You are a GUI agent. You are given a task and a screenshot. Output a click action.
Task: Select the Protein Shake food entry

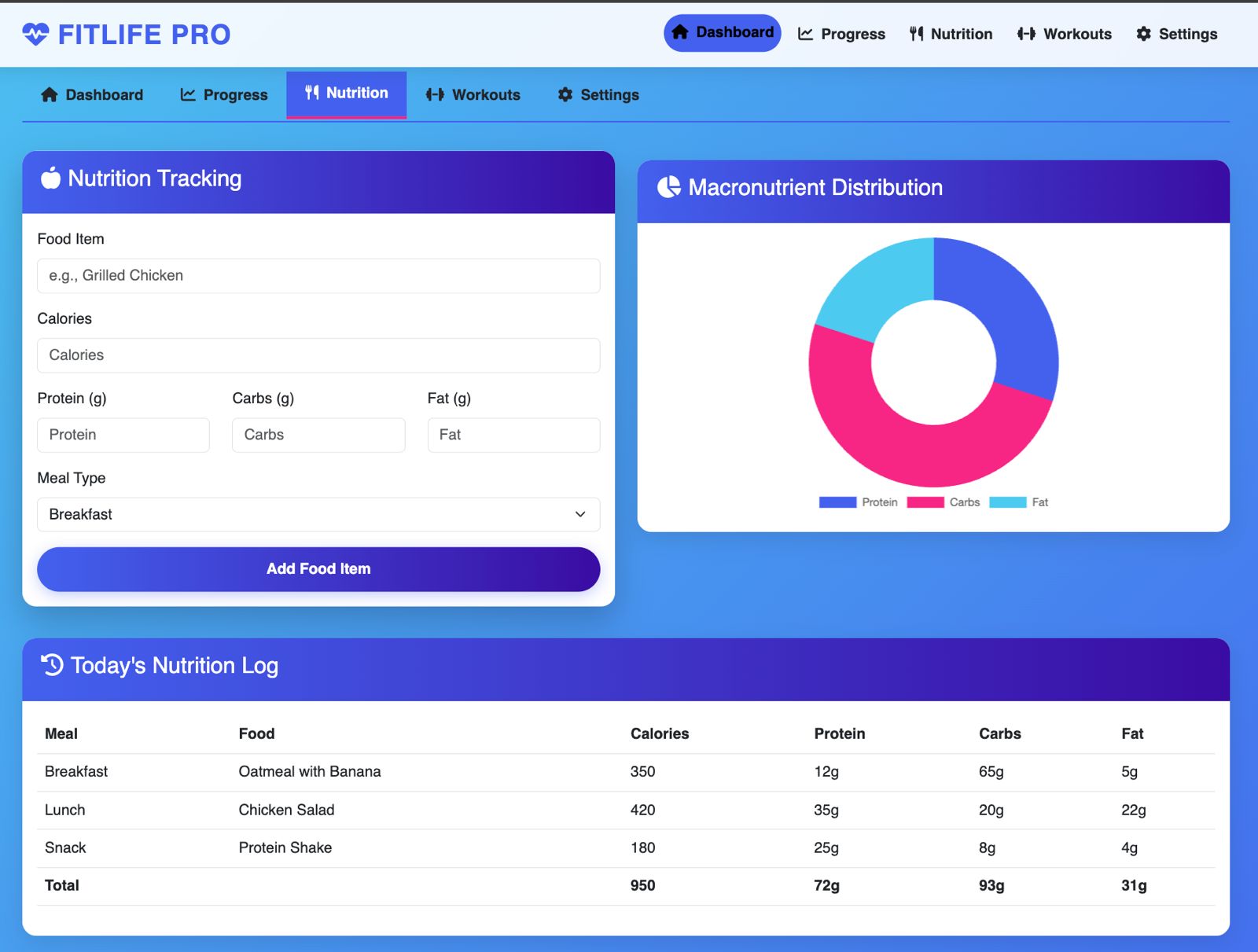coord(285,847)
